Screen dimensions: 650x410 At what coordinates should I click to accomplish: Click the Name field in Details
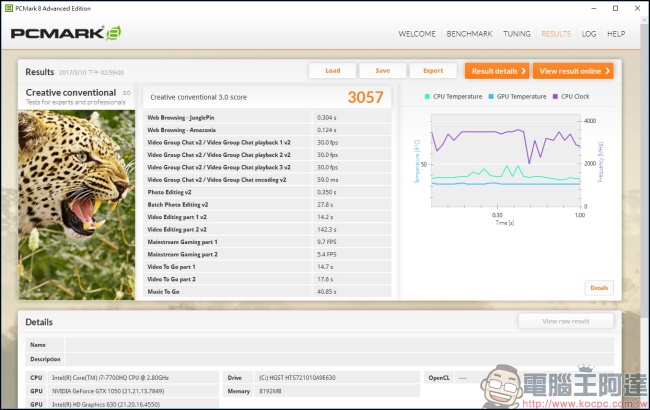click(x=339, y=345)
